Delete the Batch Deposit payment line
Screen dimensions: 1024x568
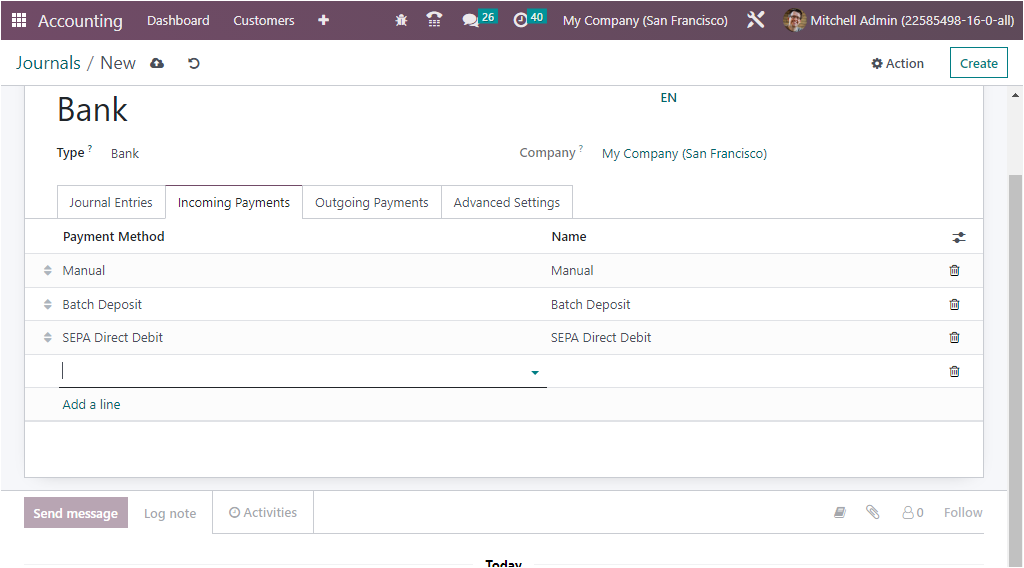954,304
